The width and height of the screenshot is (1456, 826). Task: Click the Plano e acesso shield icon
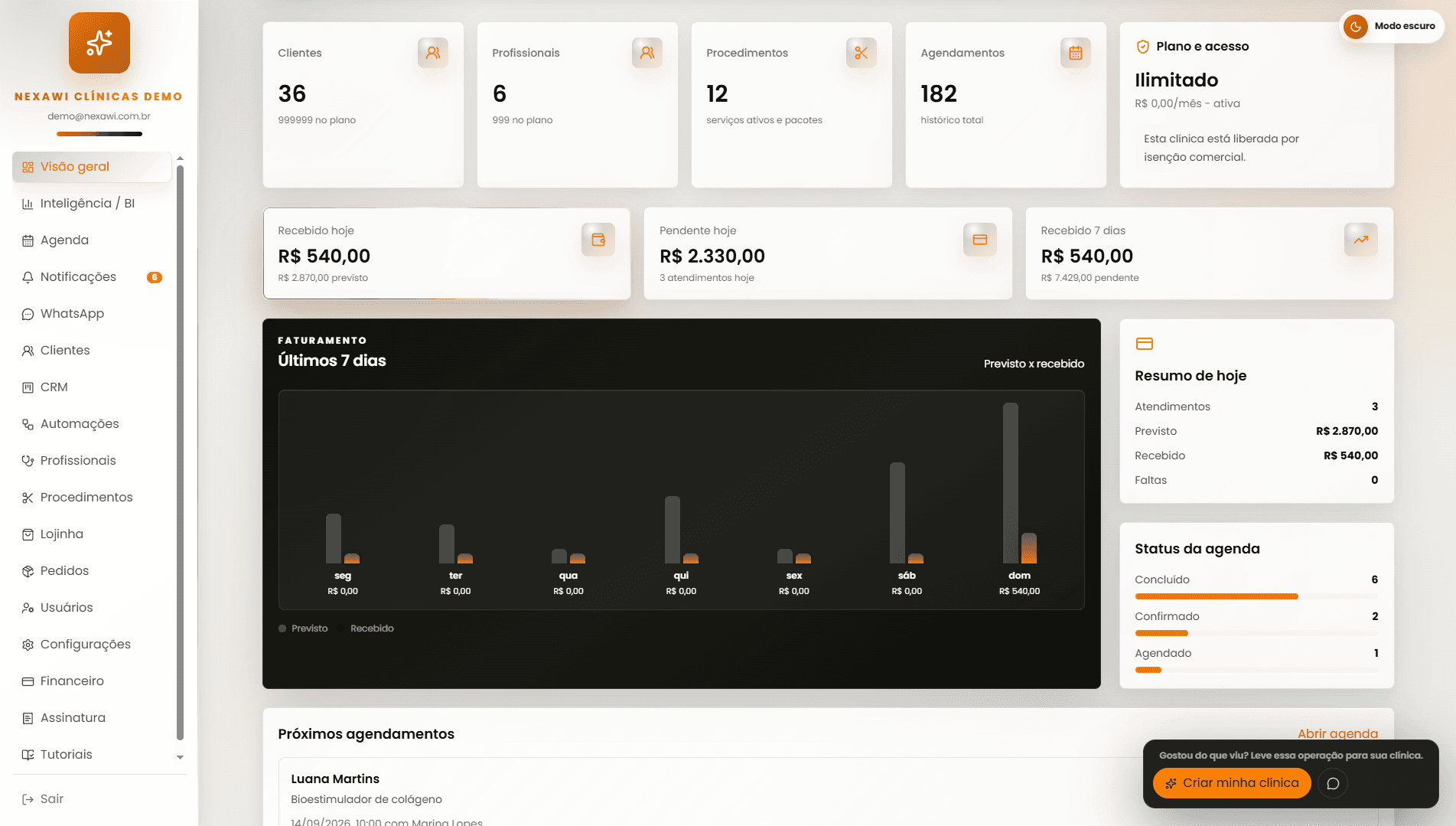[x=1143, y=47]
